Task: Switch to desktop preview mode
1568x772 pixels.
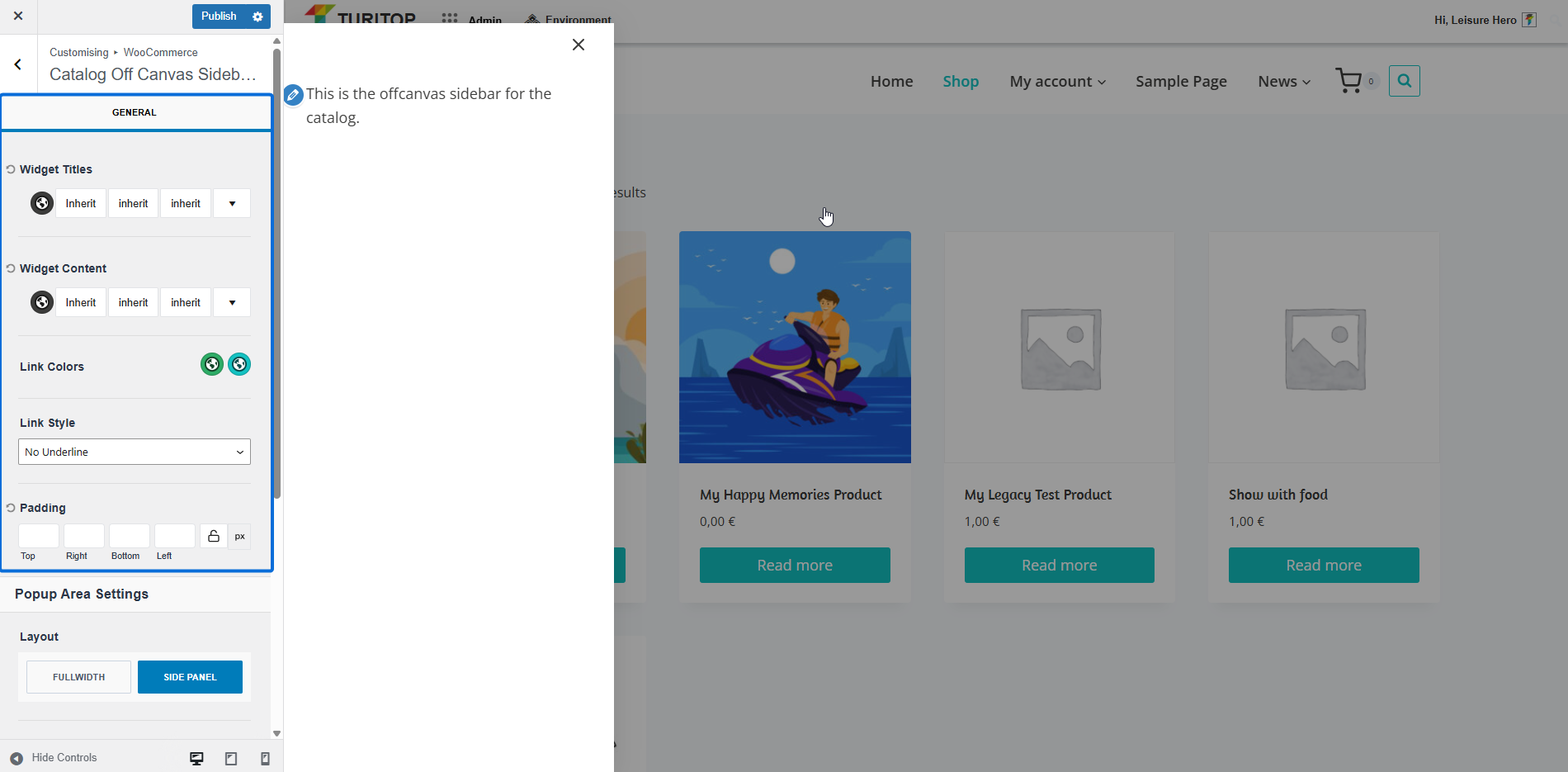Action: point(196,758)
